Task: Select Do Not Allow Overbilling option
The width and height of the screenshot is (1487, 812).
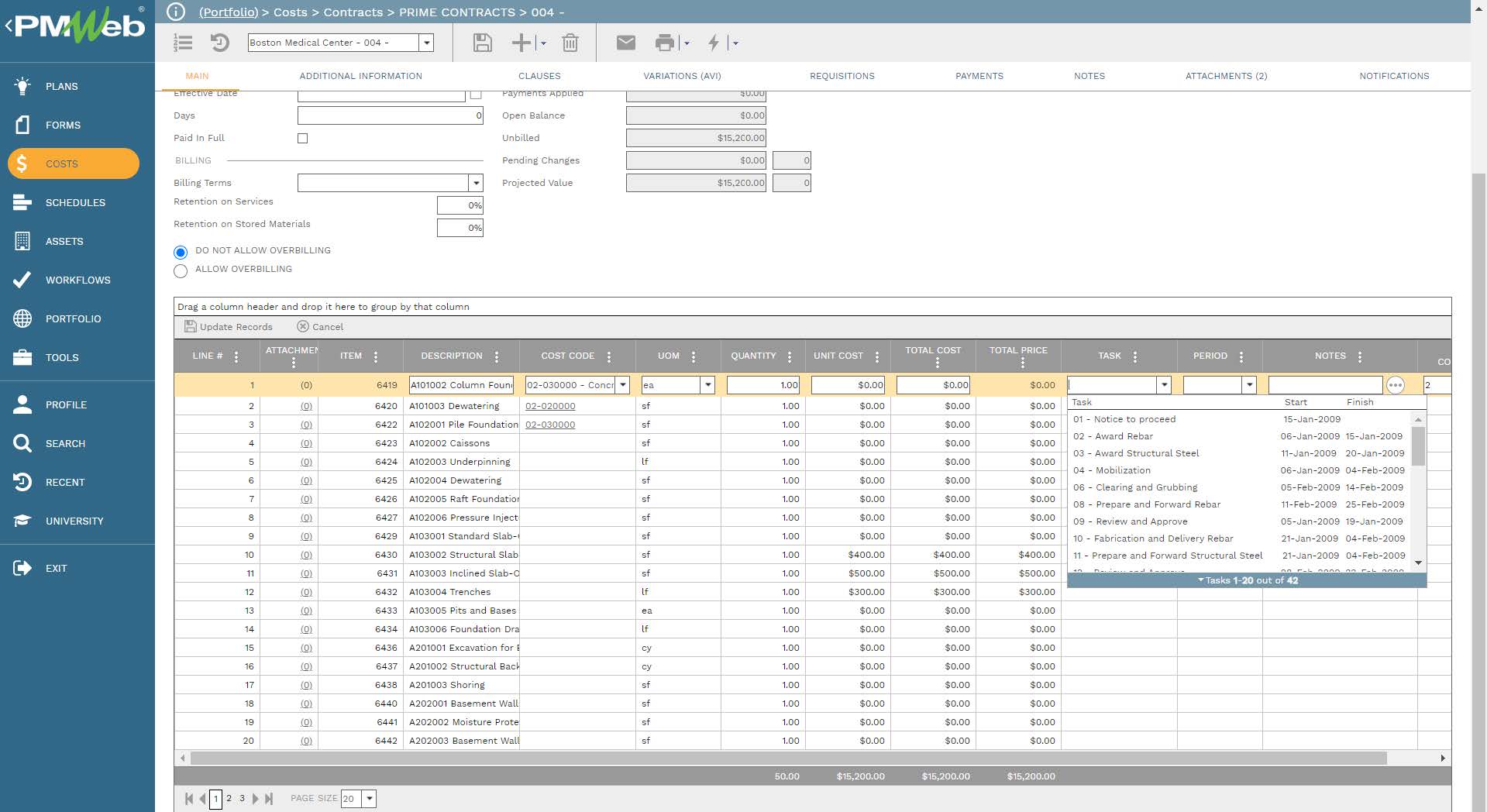Action: pos(181,252)
